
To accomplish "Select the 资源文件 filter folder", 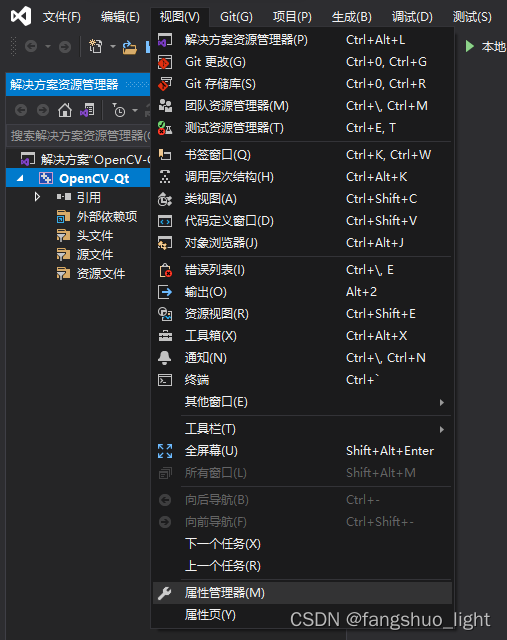I will point(101,273).
